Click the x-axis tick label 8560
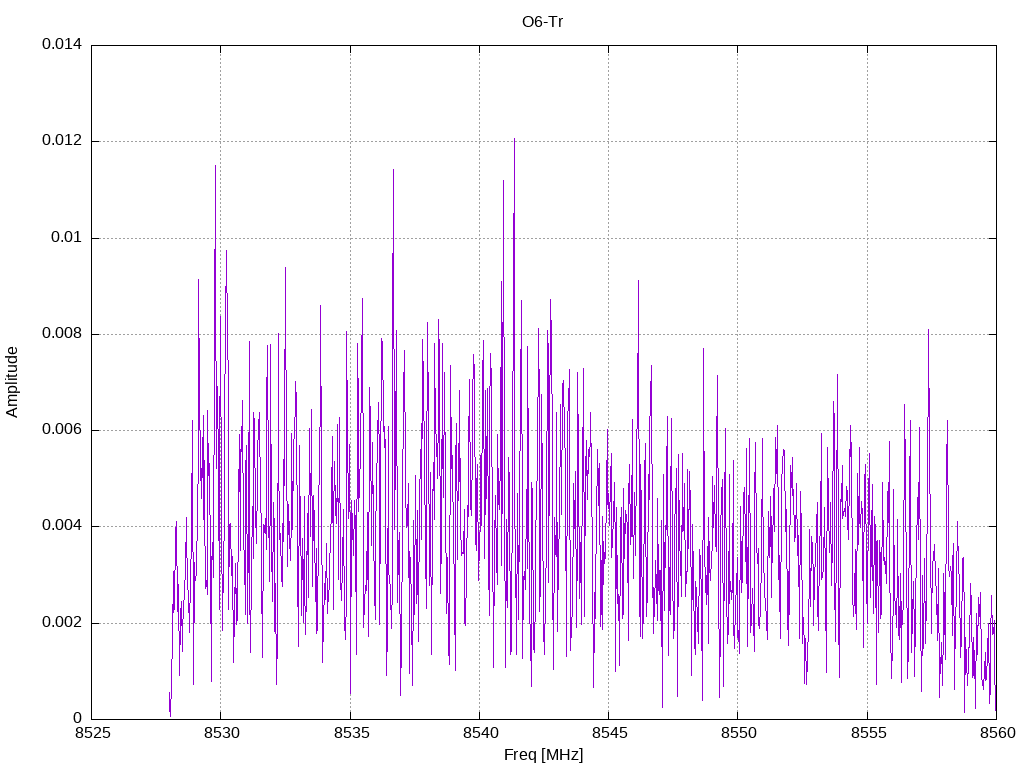This screenshot has width=1024, height=768. [997, 733]
